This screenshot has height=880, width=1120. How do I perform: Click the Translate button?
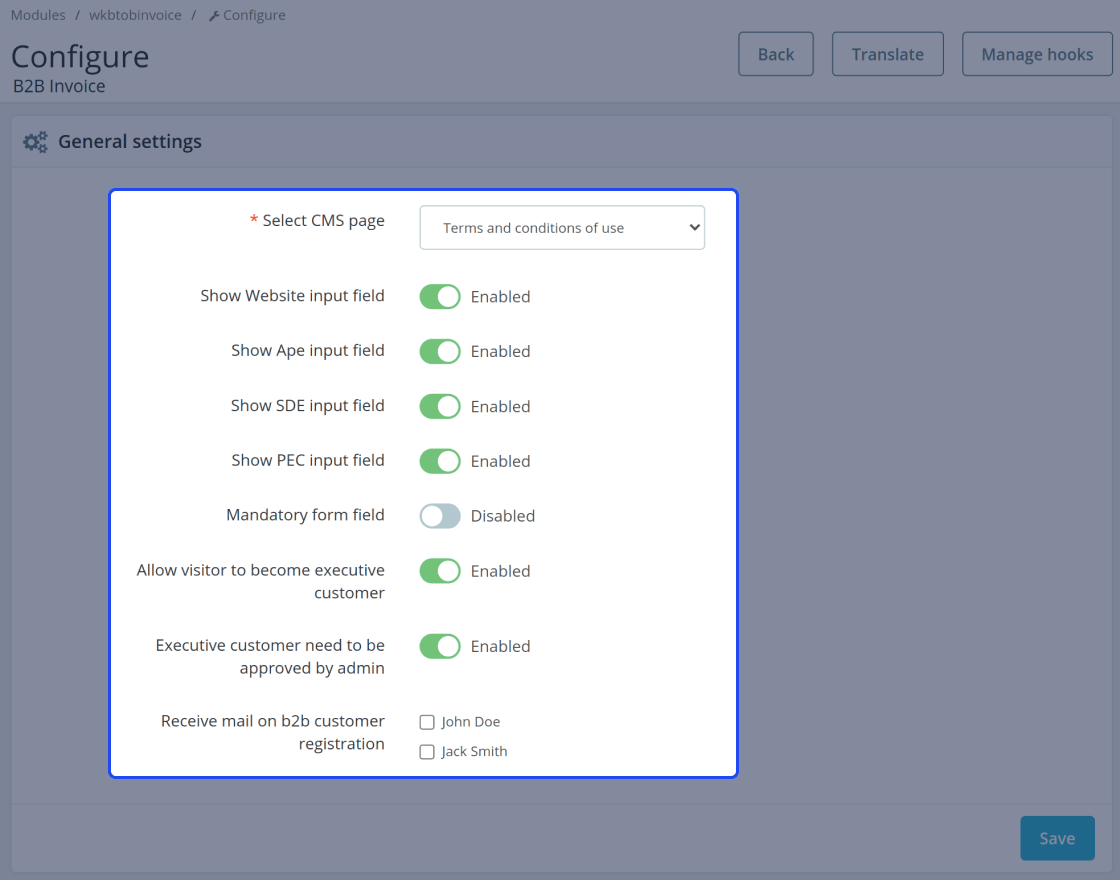[888, 54]
